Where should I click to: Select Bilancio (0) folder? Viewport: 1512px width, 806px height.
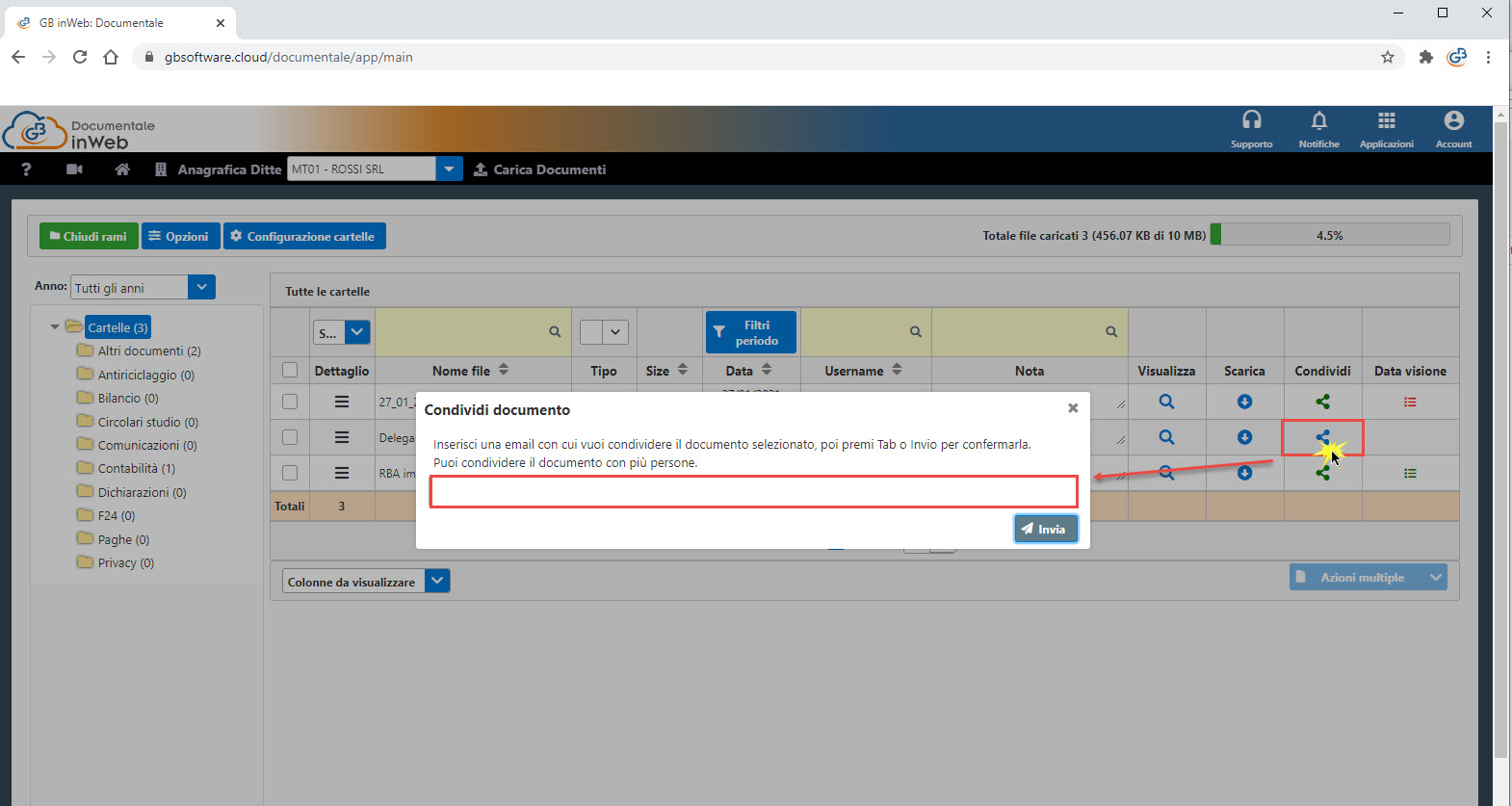tap(128, 398)
